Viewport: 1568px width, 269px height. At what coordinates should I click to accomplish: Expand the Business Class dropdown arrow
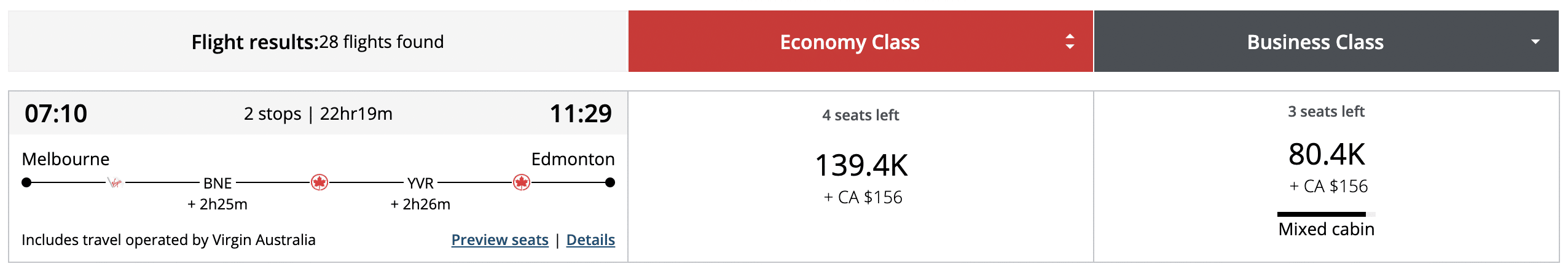(x=1535, y=42)
